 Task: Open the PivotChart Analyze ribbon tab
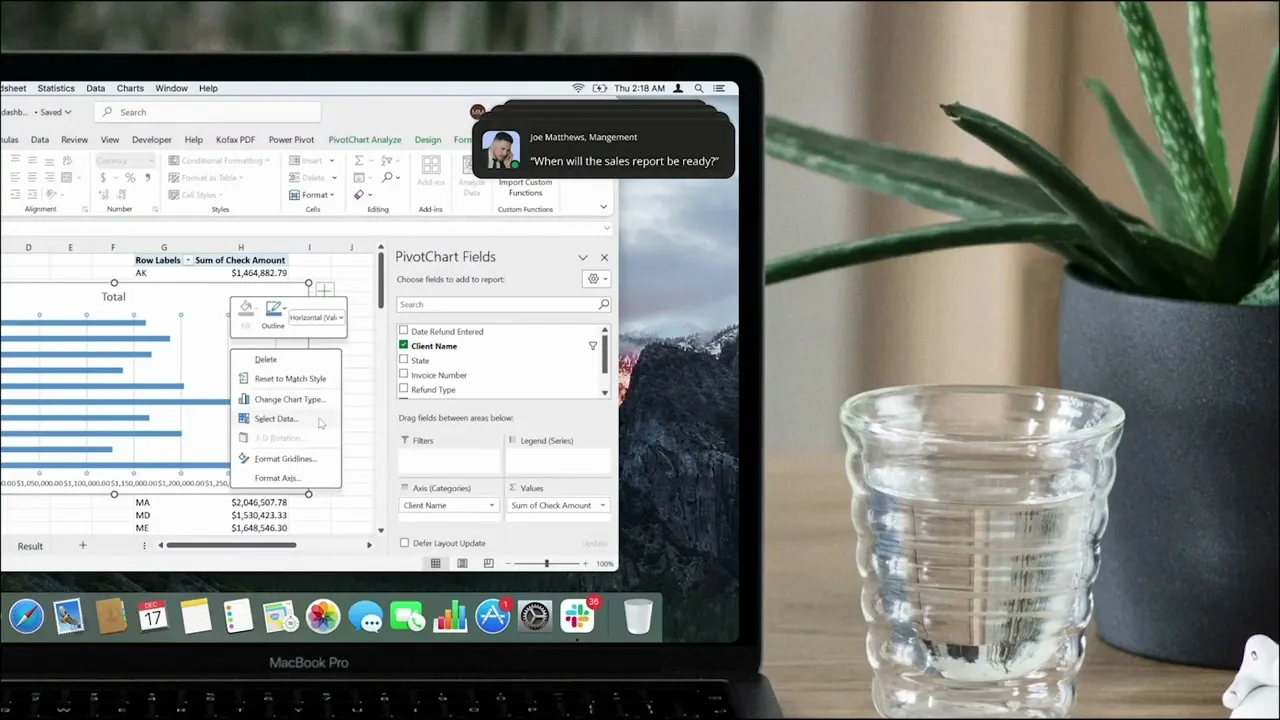[365, 140]
